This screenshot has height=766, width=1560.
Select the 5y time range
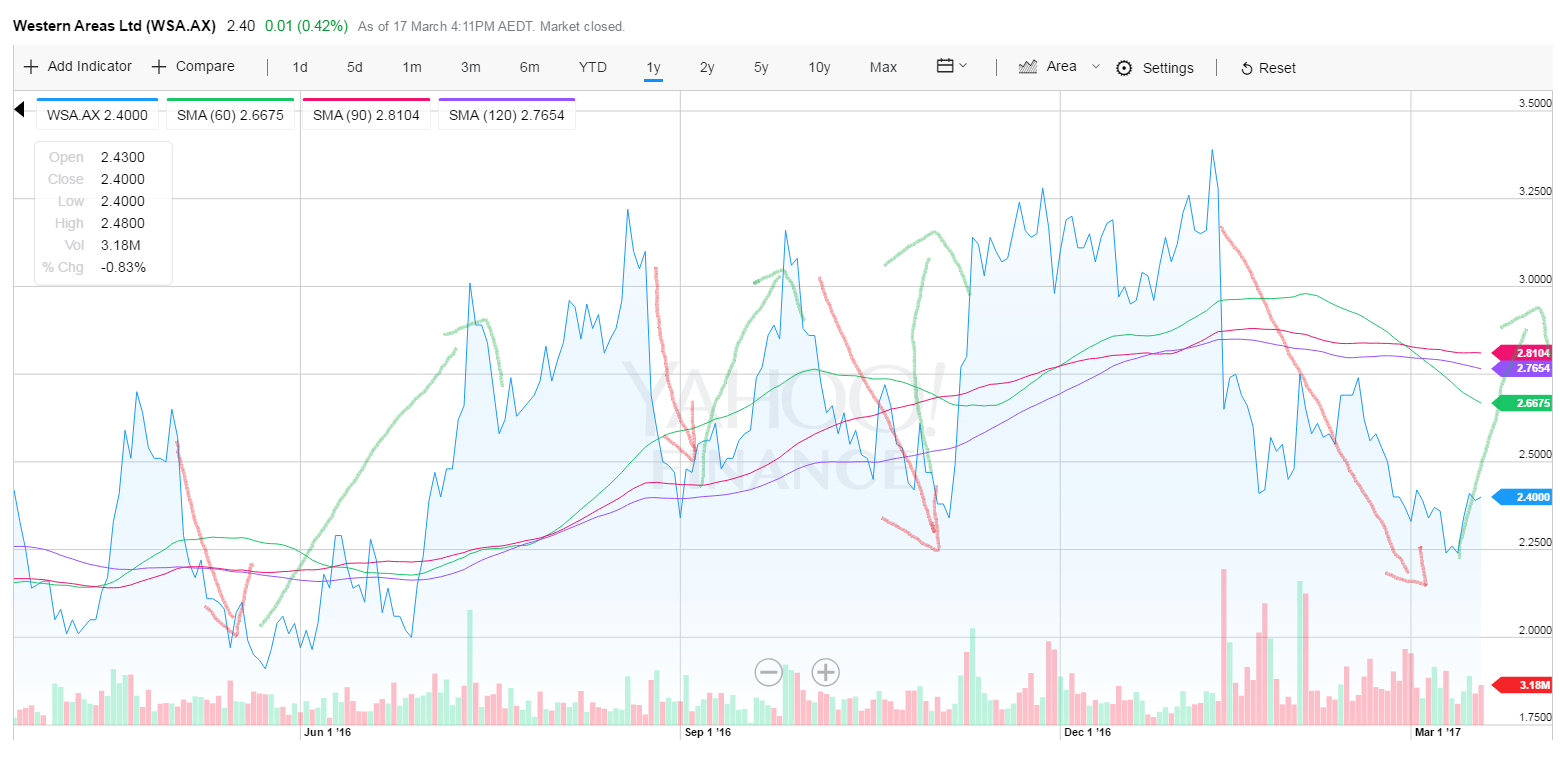[x=761, y=68]
